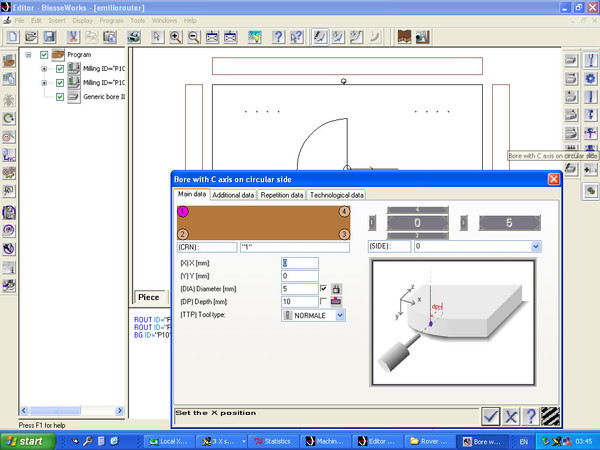Click the Zoom out magnifier icon

coord(194,37)
